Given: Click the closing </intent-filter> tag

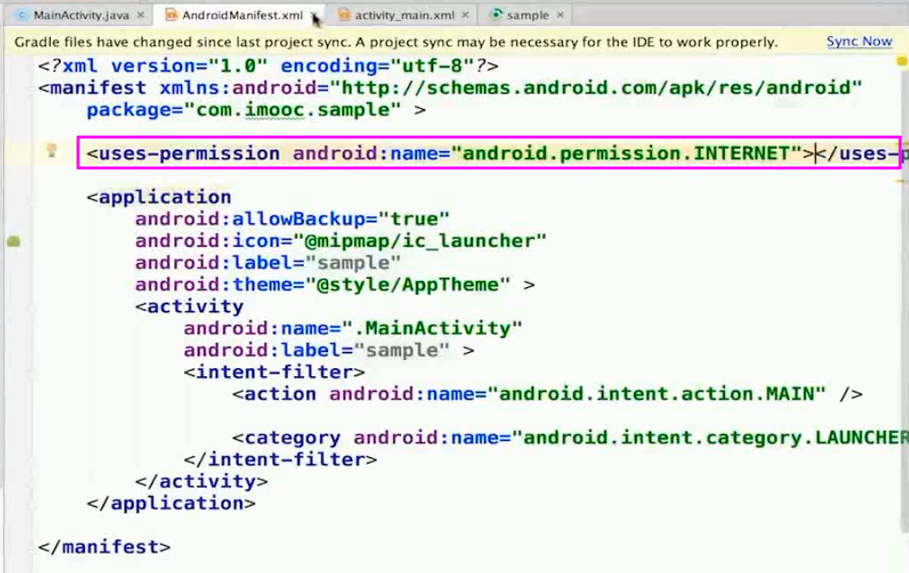Looking at the screenshot, I should [x=281, y=460].
